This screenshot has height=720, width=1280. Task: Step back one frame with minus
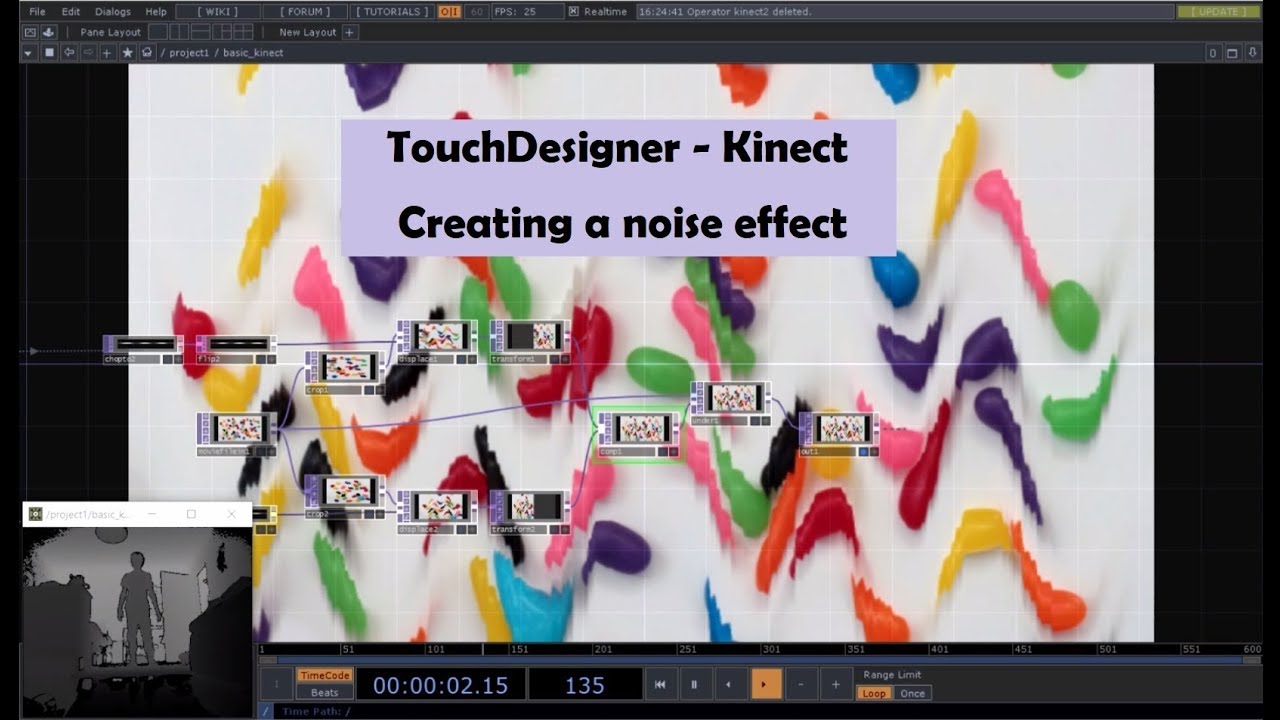coord(801,685)
